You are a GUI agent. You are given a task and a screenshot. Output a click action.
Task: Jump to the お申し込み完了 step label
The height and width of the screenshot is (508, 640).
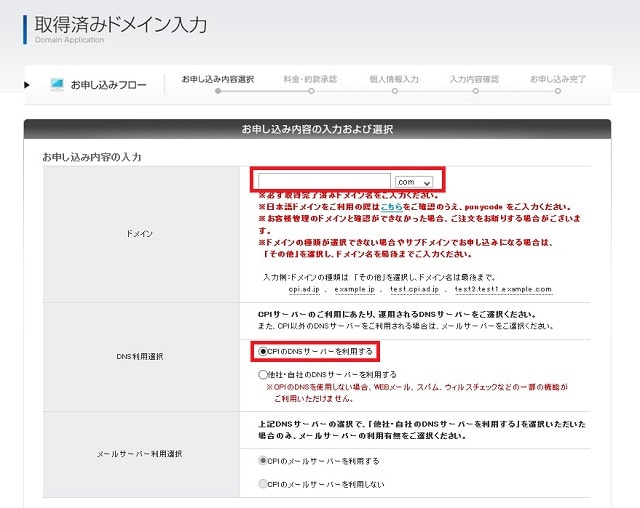click(558, 78)
